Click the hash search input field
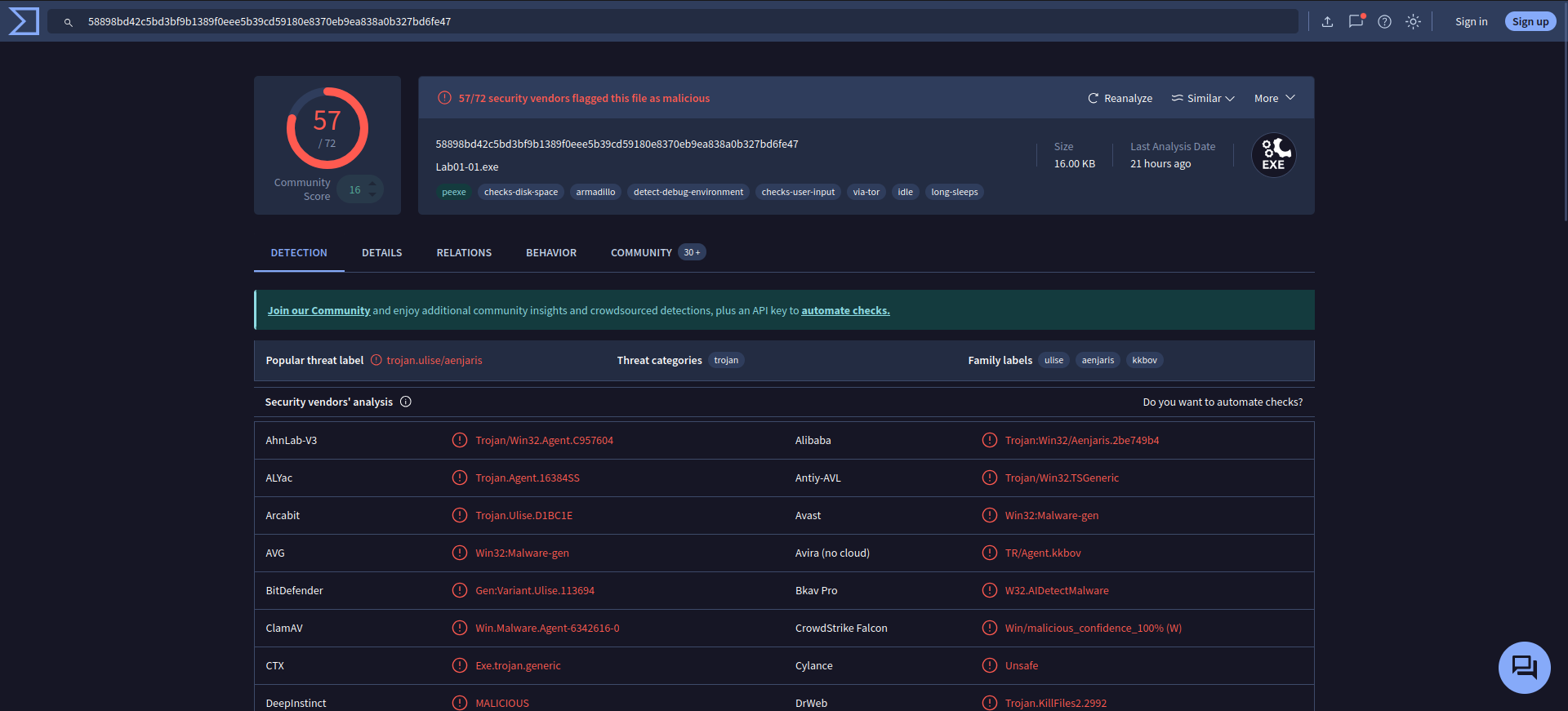Screen dimensions: 1568x711 coord(672,22)
